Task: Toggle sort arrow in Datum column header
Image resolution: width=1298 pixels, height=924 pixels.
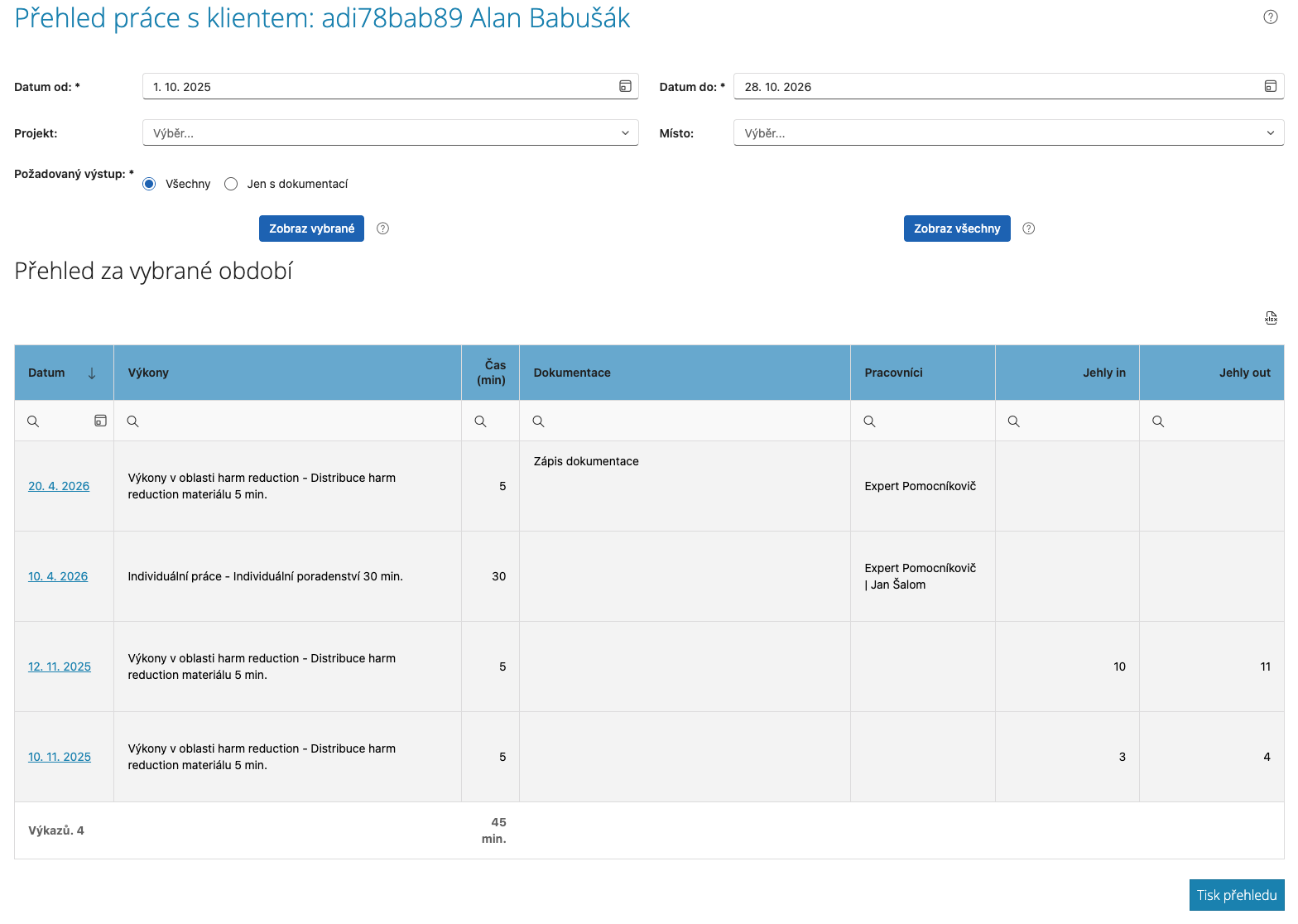Action: (92, 373)
